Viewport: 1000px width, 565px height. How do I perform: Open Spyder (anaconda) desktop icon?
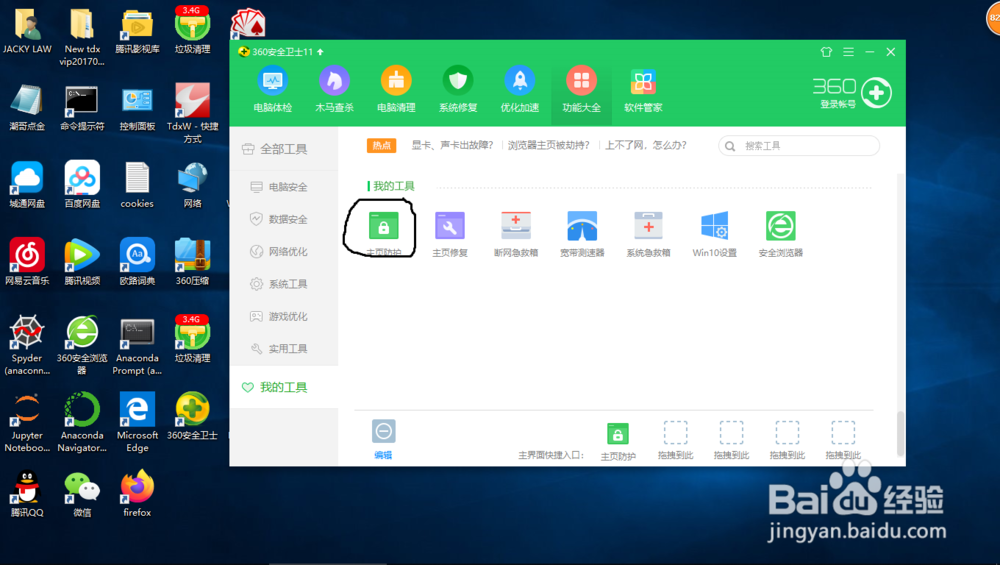tap(27, 345)
